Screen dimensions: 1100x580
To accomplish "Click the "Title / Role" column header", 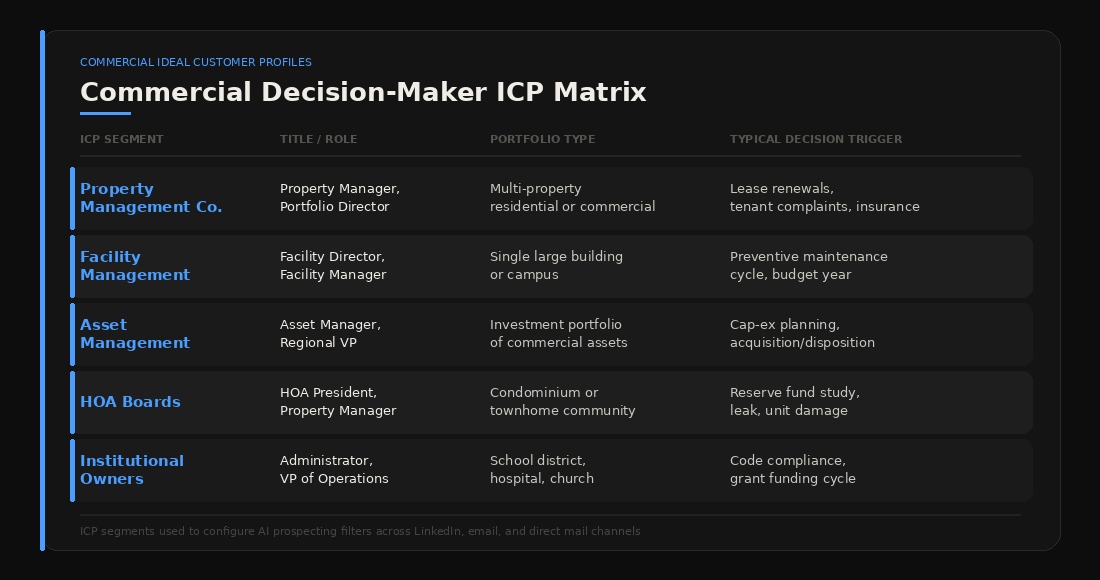I will click(x=318, y=140).
